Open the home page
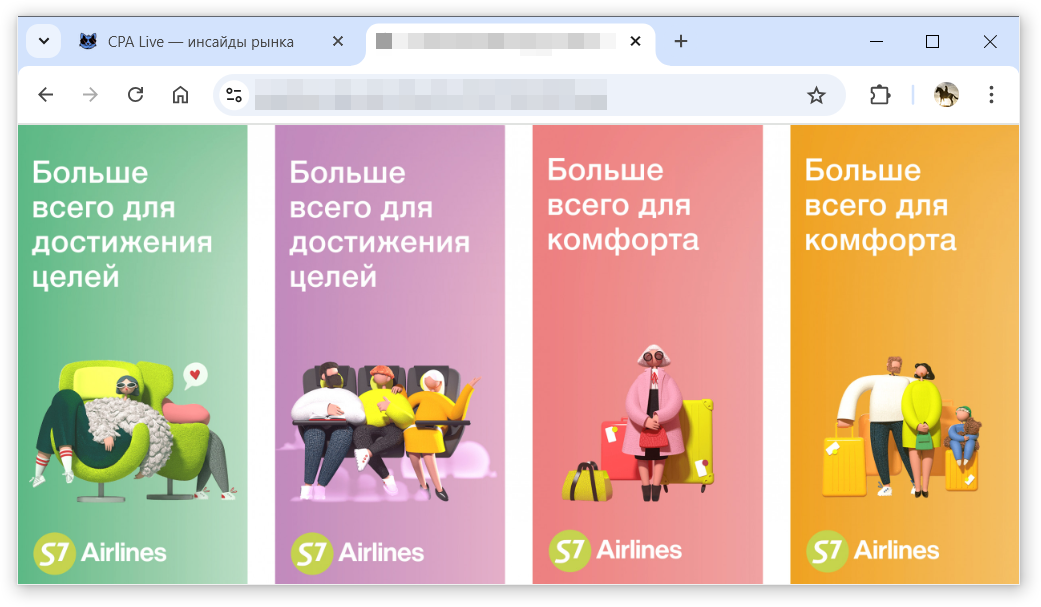This screenshot has width=1041, height=607. [181, 95]
